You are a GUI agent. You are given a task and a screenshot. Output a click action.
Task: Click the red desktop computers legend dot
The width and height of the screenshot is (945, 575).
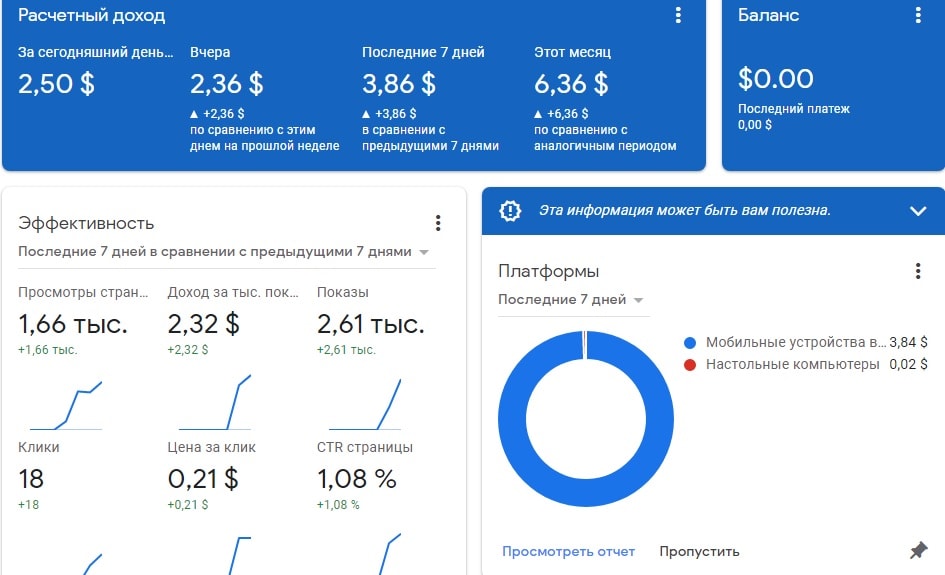click(x=690, y=365)
